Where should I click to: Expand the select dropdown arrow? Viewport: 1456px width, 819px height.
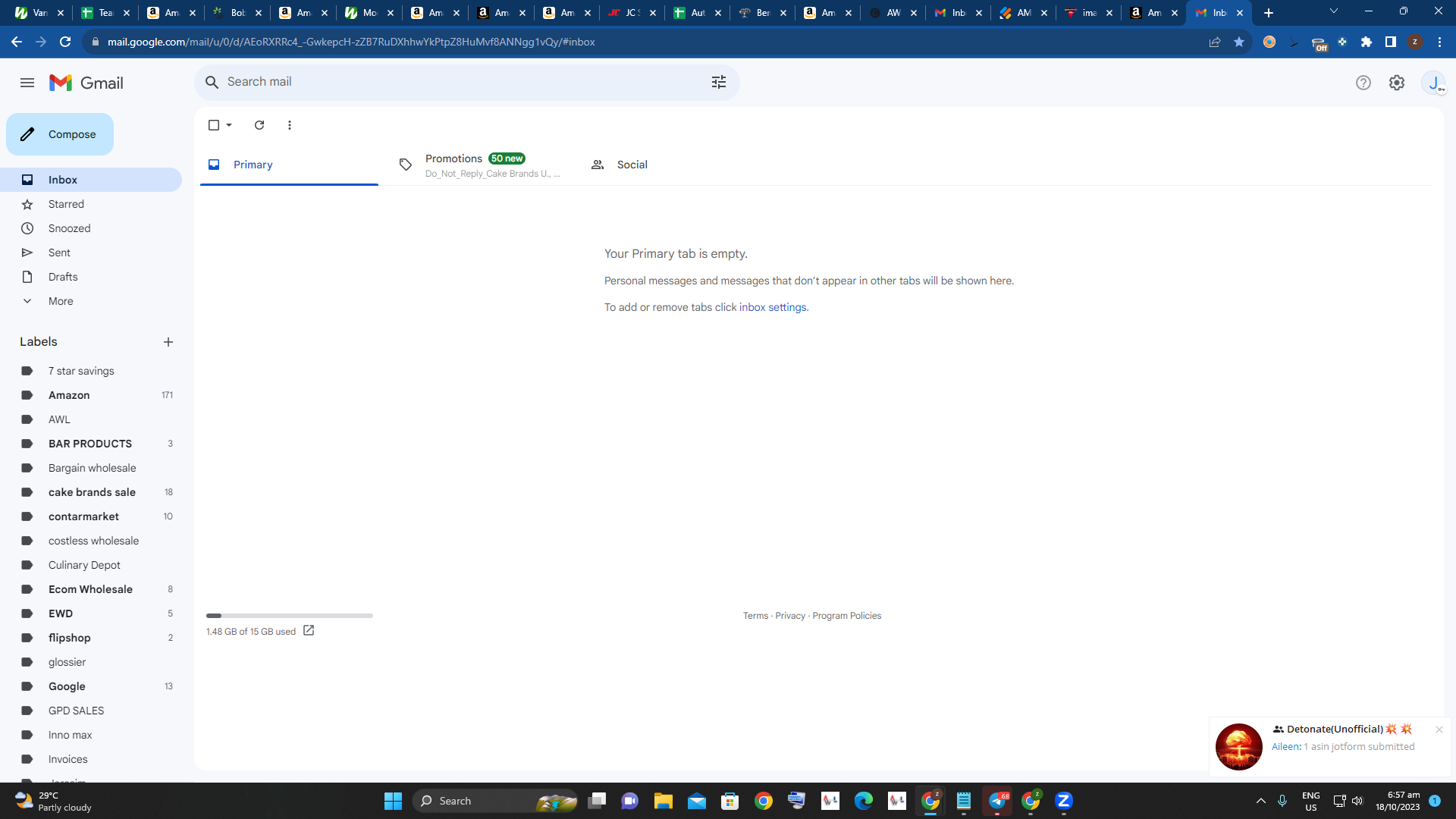click(229, 125)
